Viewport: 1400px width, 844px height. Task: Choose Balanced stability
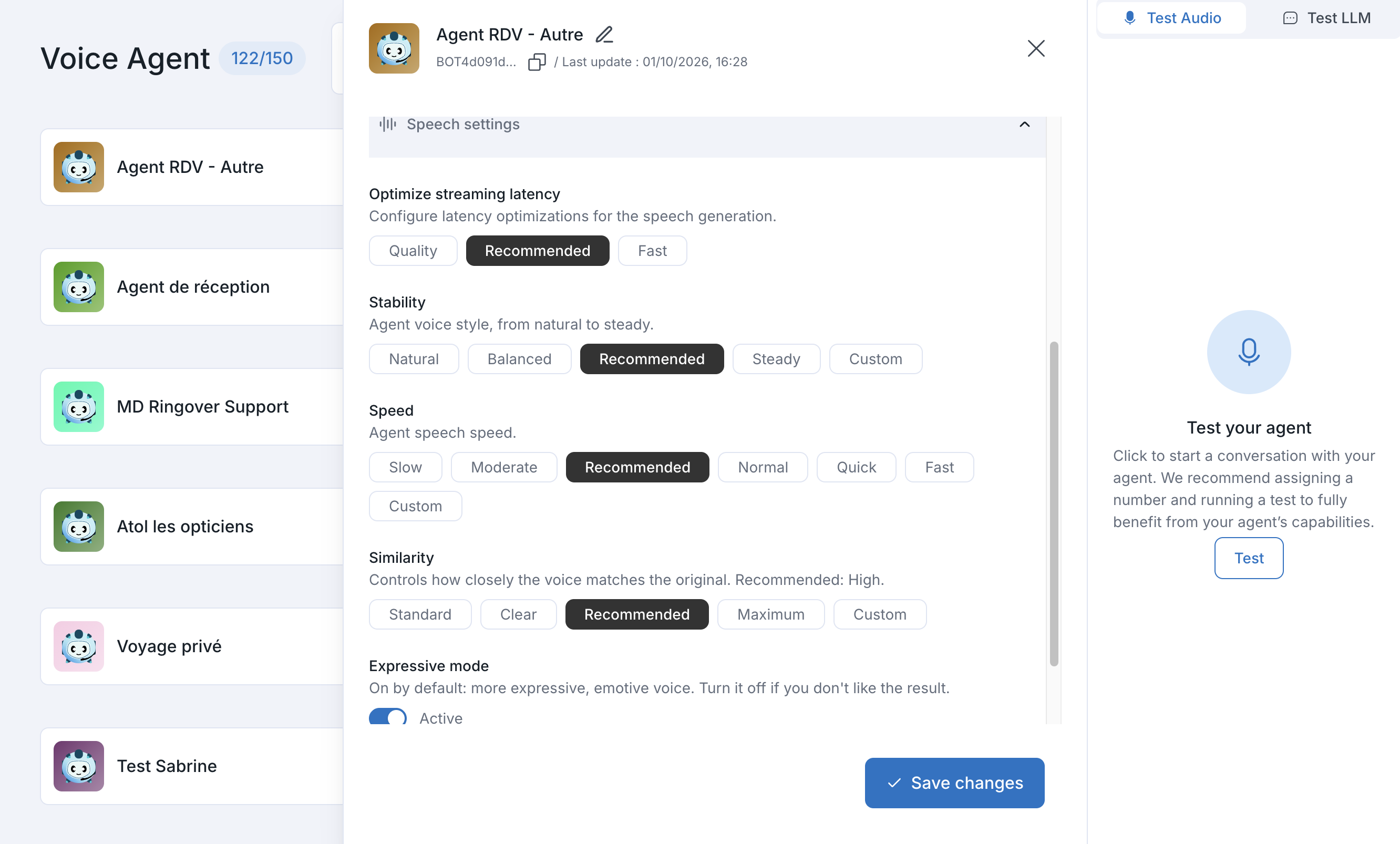pyautogui.click(x=519, y=359)
